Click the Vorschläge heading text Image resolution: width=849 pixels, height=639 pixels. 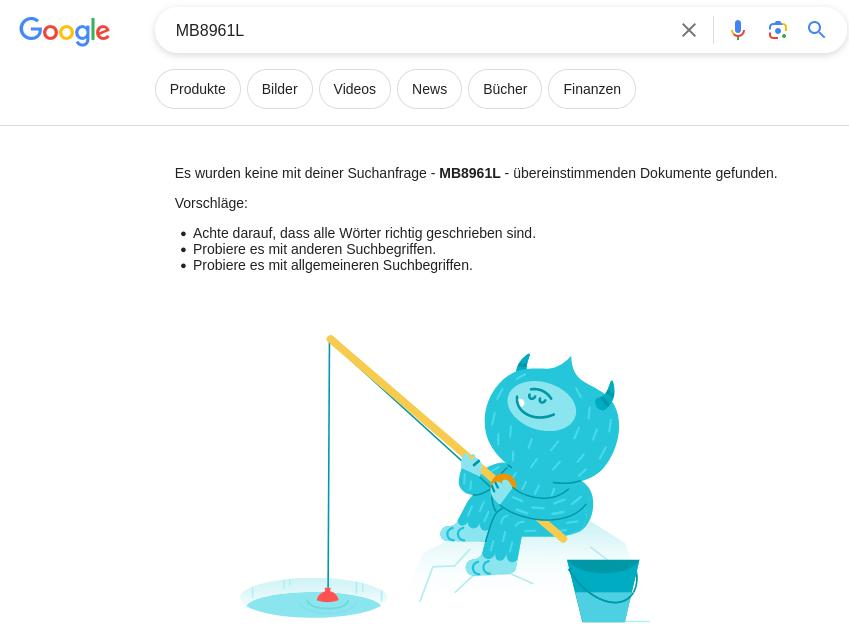pyautogui.click(x=211, y=203)
